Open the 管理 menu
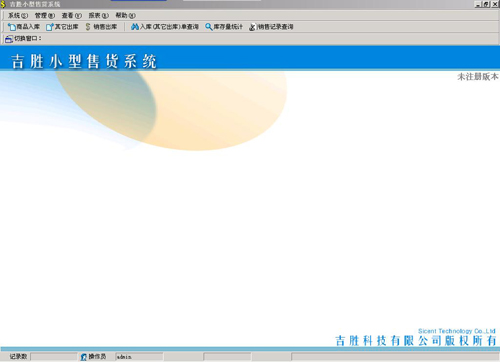Screen dimensions: 500x362 tap(45, 15)
